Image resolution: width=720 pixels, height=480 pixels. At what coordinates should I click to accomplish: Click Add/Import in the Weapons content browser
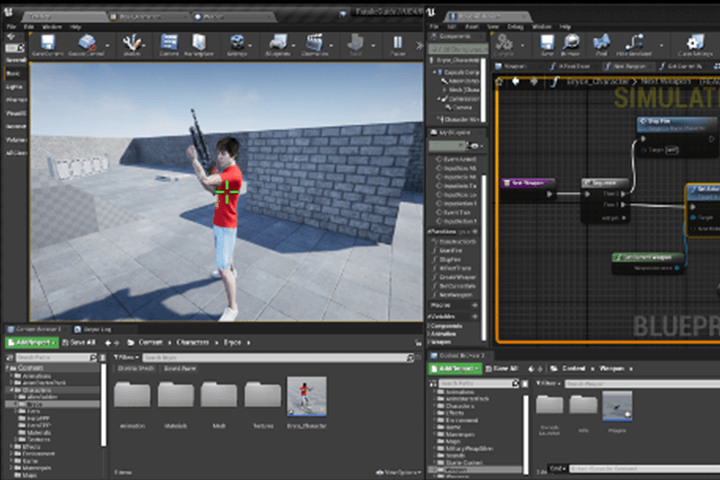click(x=455, y=368)
